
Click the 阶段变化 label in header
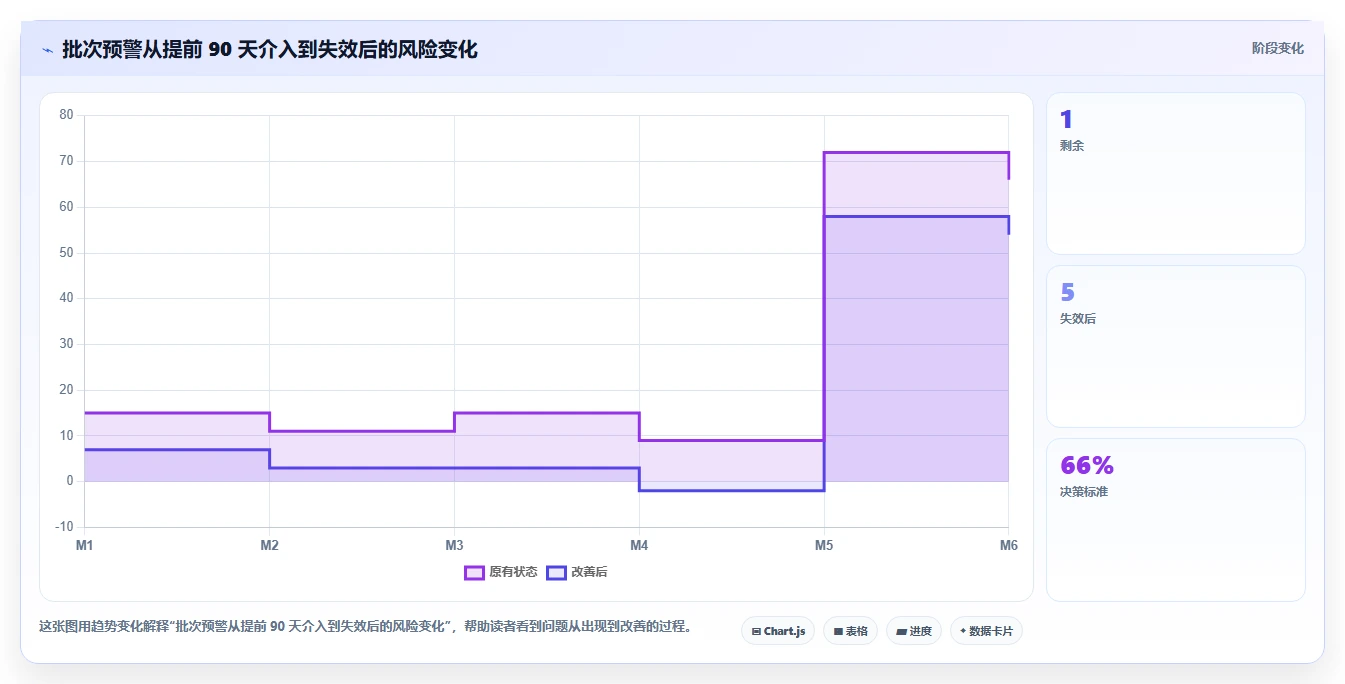[1277, 48]
